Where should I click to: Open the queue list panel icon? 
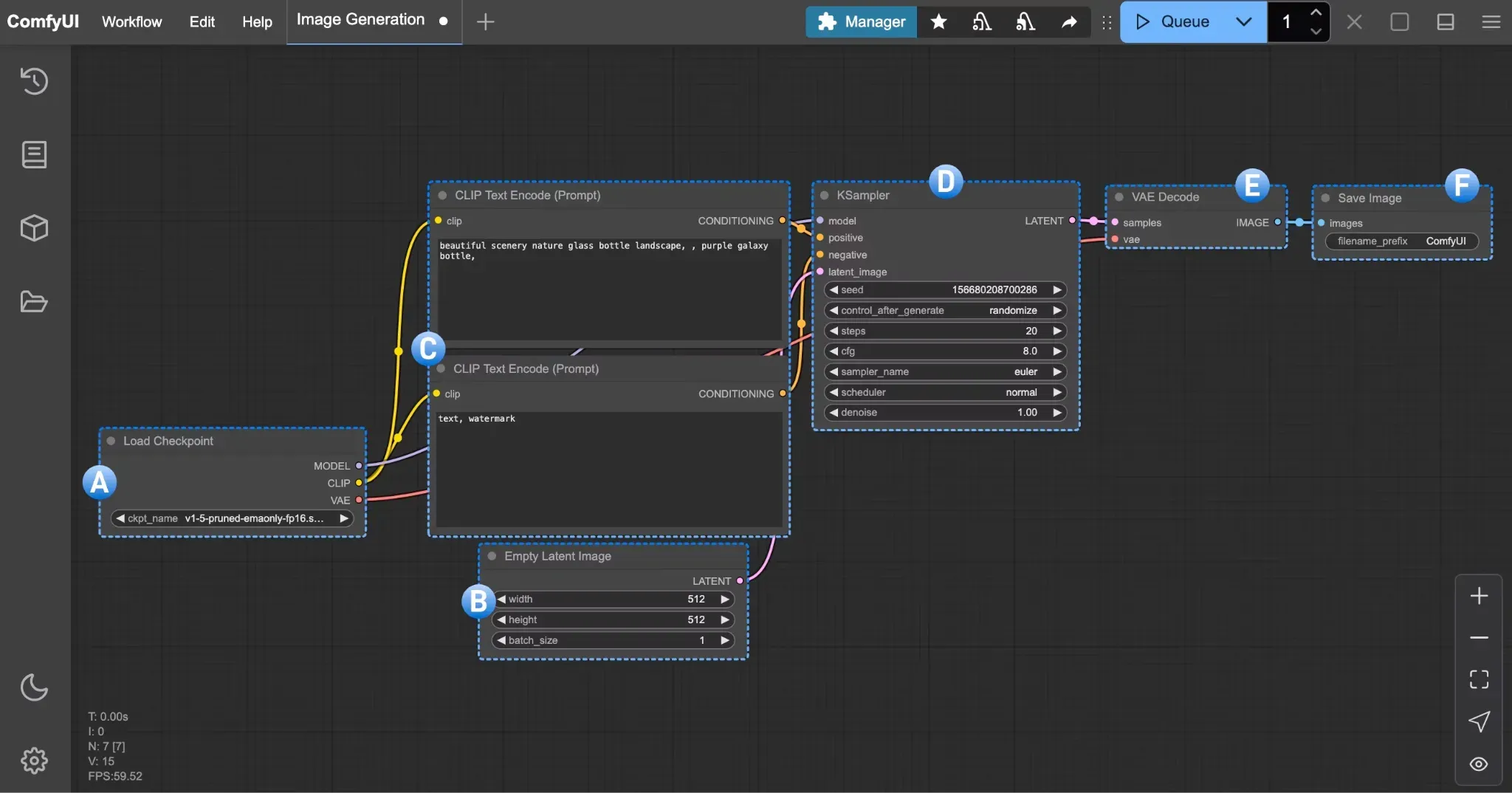(x=34, y=154)
